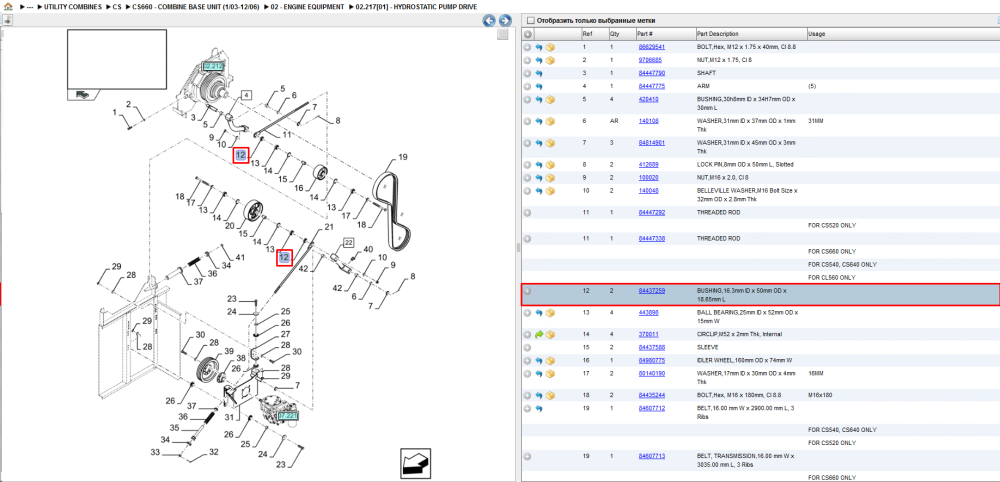Open part number 443898 link

click(x=648, y=312)
